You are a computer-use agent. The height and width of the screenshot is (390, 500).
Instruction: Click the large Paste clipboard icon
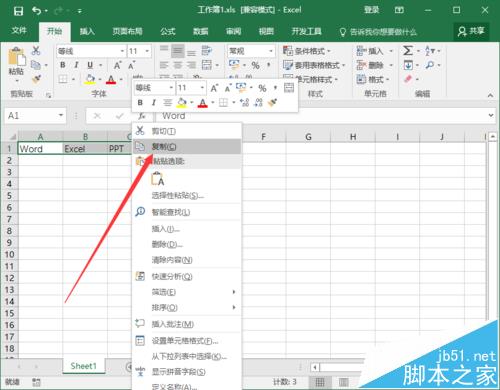(17, 57)
